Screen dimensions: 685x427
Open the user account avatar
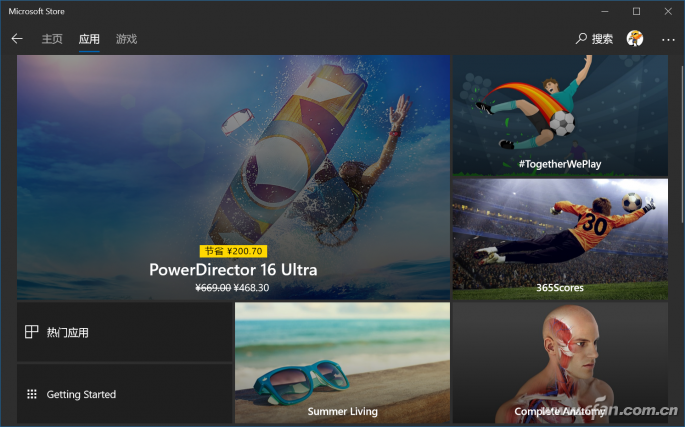635,38
